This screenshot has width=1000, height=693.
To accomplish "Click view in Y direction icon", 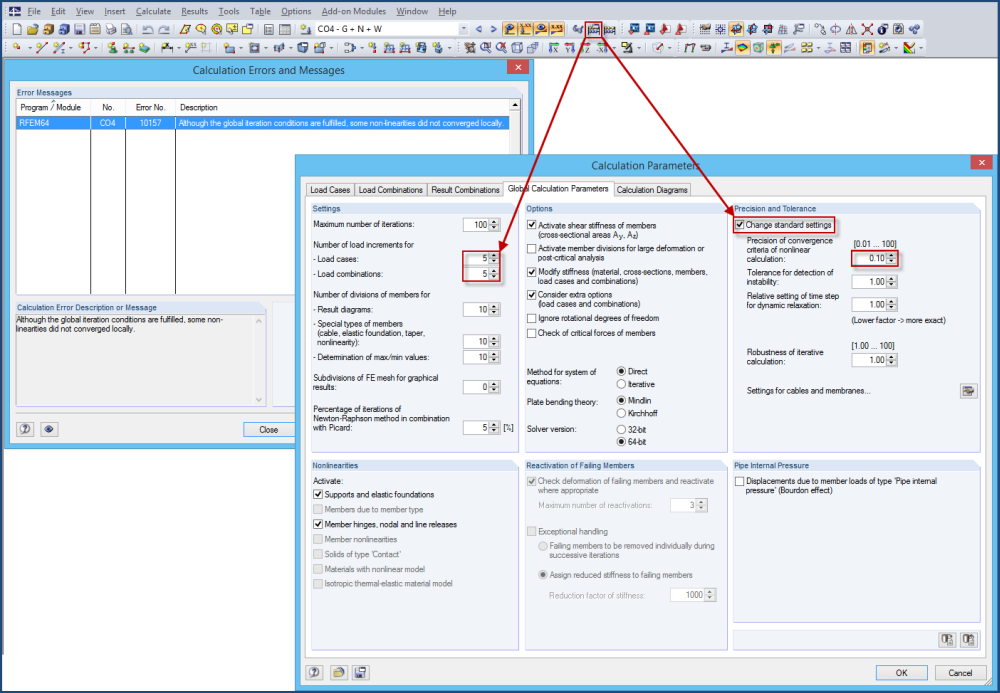I will pyautogui.click(x=570, y=48).
